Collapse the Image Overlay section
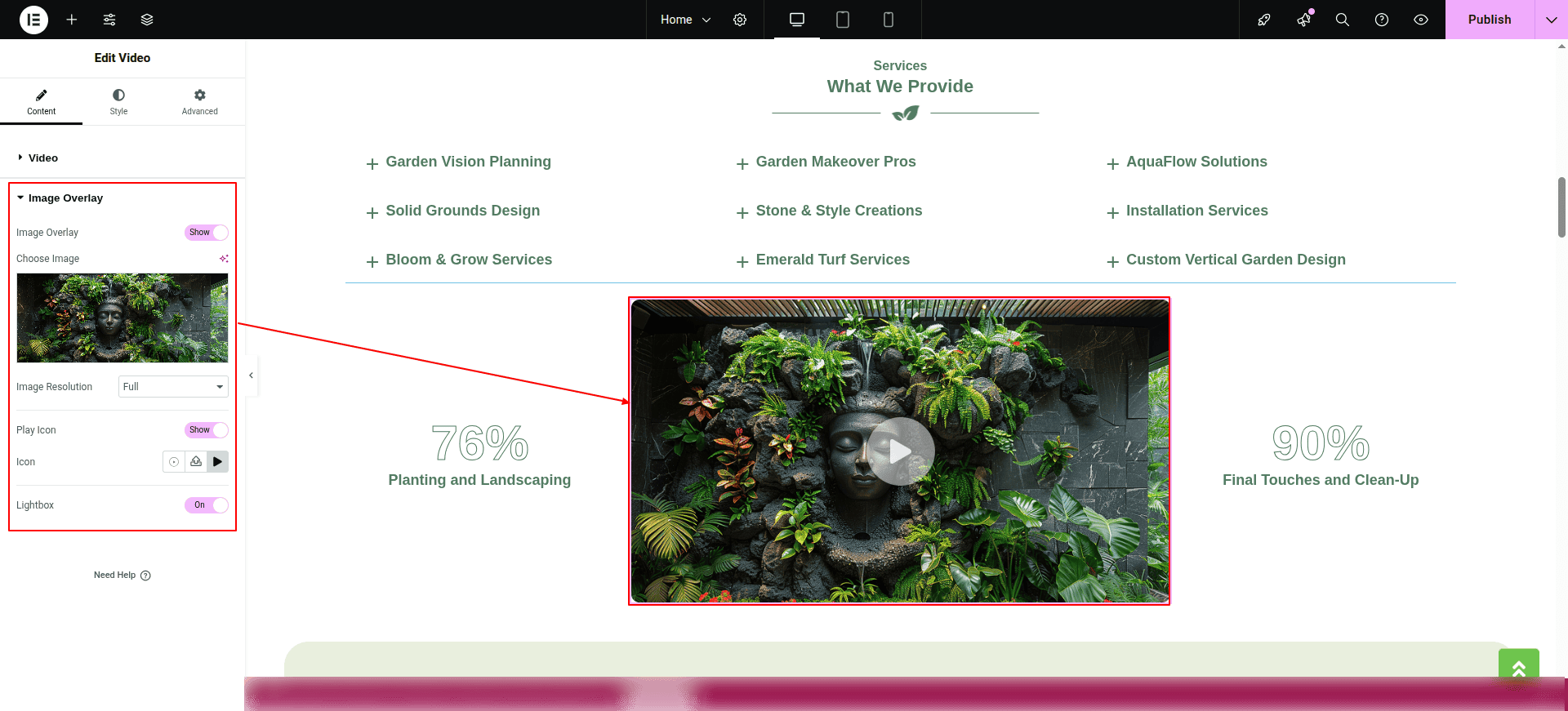Viewport: 1568px width, 711px height. pyautogui.click(x=122, y=198)
